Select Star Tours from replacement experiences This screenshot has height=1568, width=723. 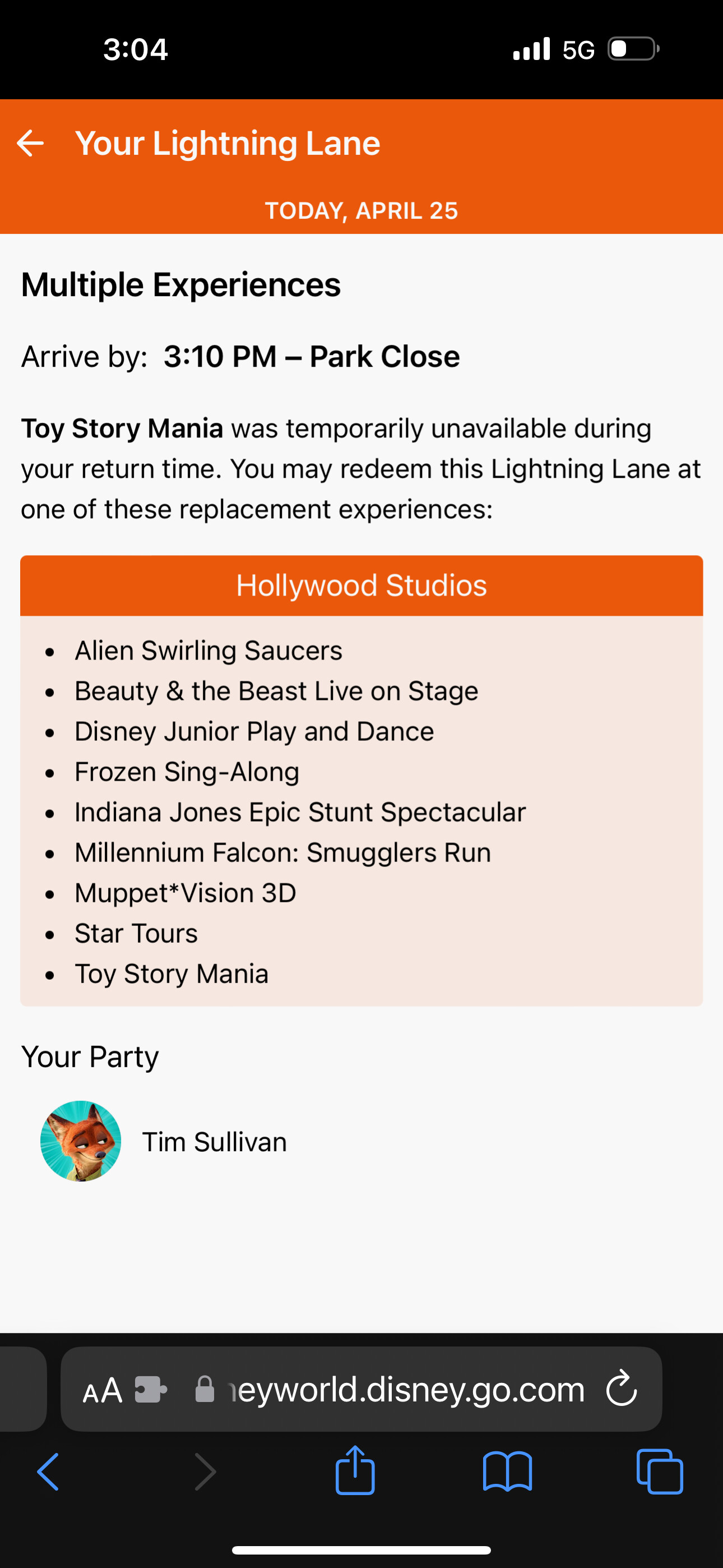[x=136, y=934]
